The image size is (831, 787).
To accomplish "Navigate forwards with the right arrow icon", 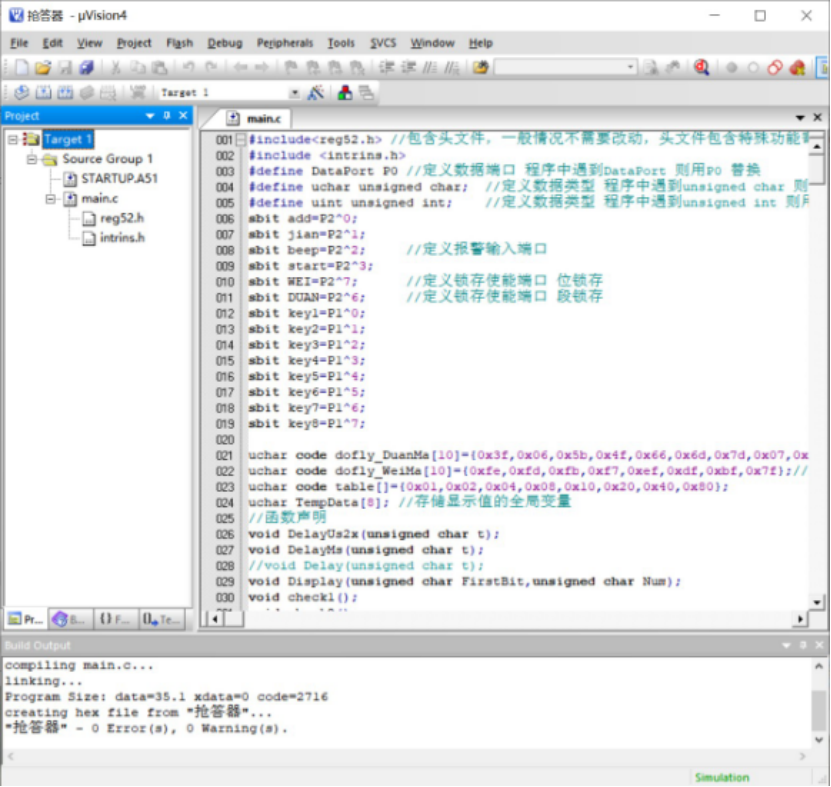I will coord(262,67).
